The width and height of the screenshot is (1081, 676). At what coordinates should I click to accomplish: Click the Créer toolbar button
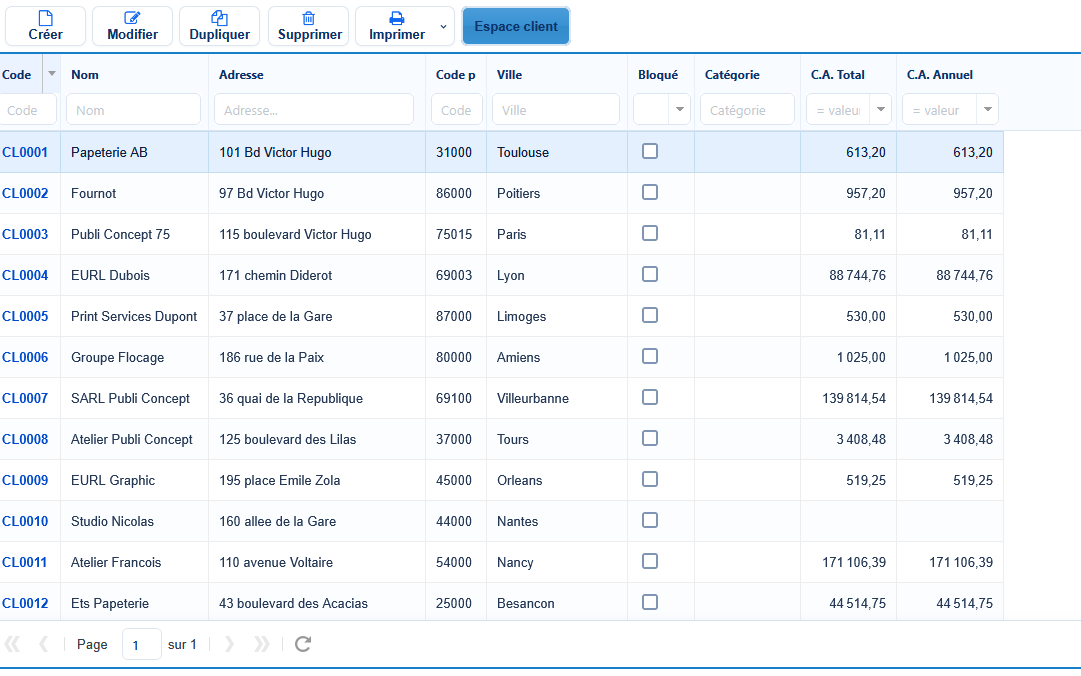46,26
